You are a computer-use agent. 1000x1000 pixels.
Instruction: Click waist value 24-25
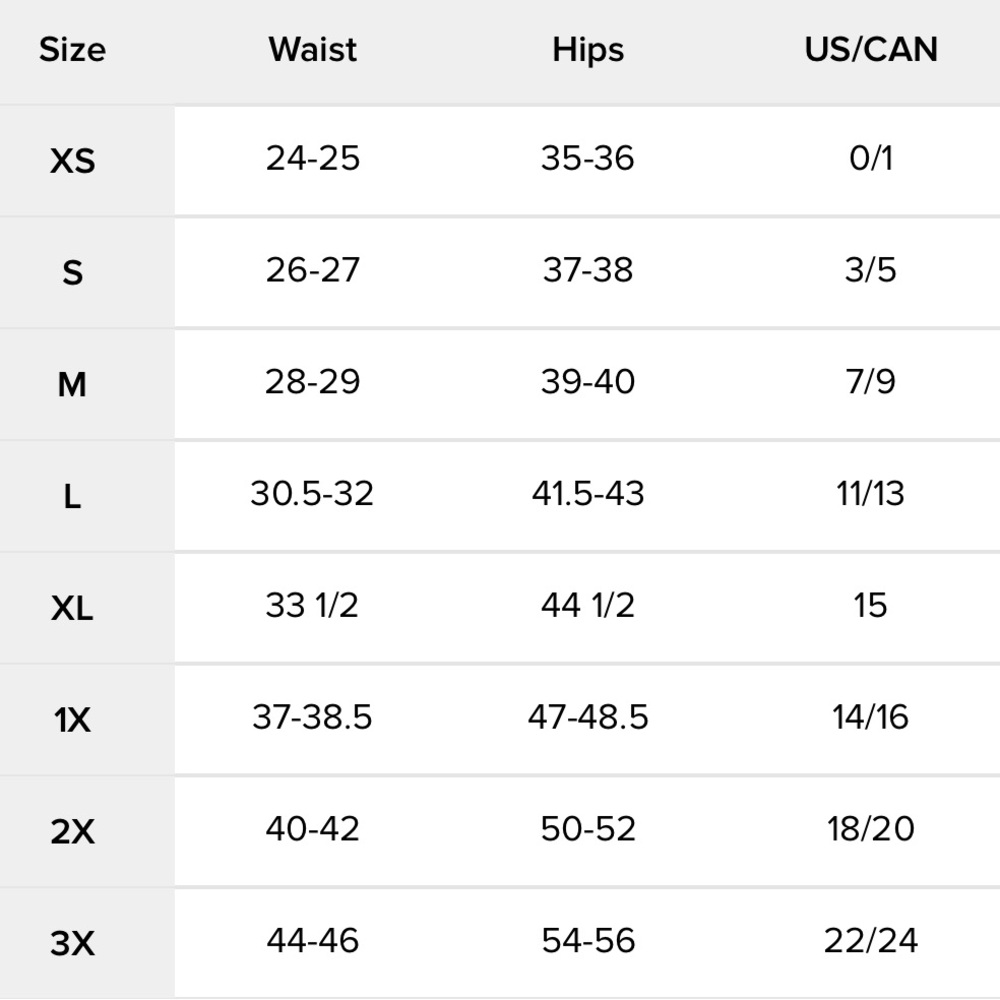pyautogui.click(x=313, y=158)
